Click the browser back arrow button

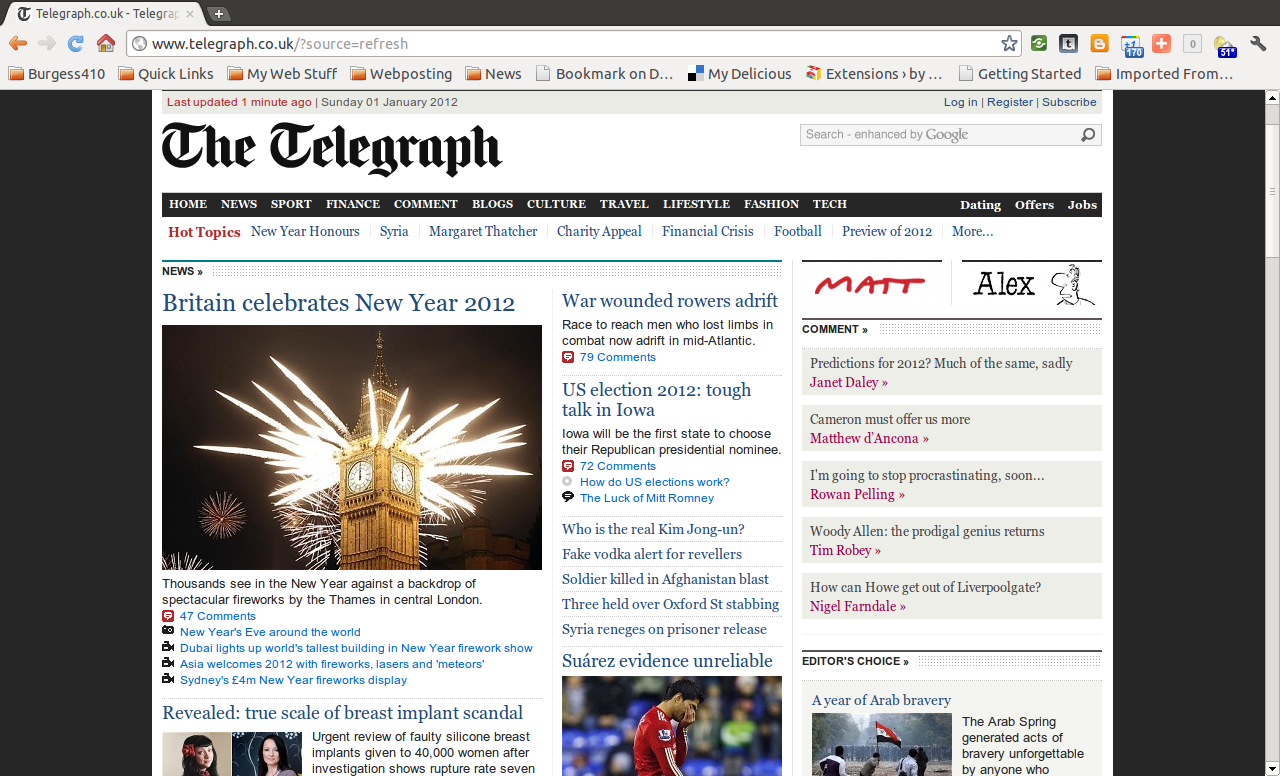(17, 43)
